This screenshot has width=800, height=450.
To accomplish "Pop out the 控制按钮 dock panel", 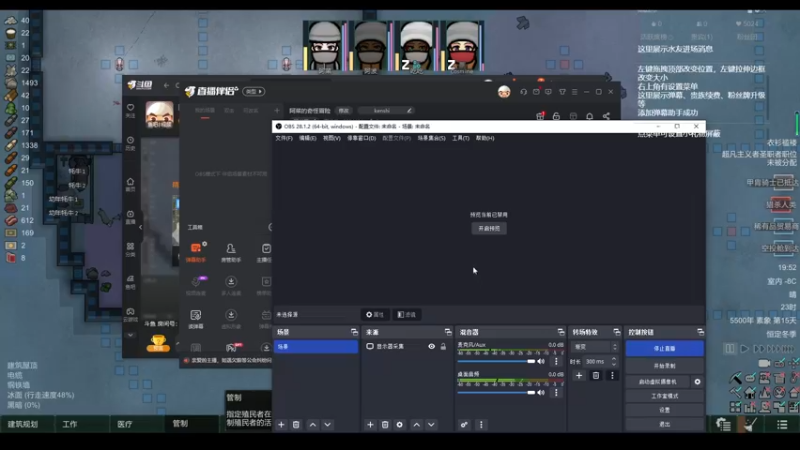I will click(x=701, y=332).
